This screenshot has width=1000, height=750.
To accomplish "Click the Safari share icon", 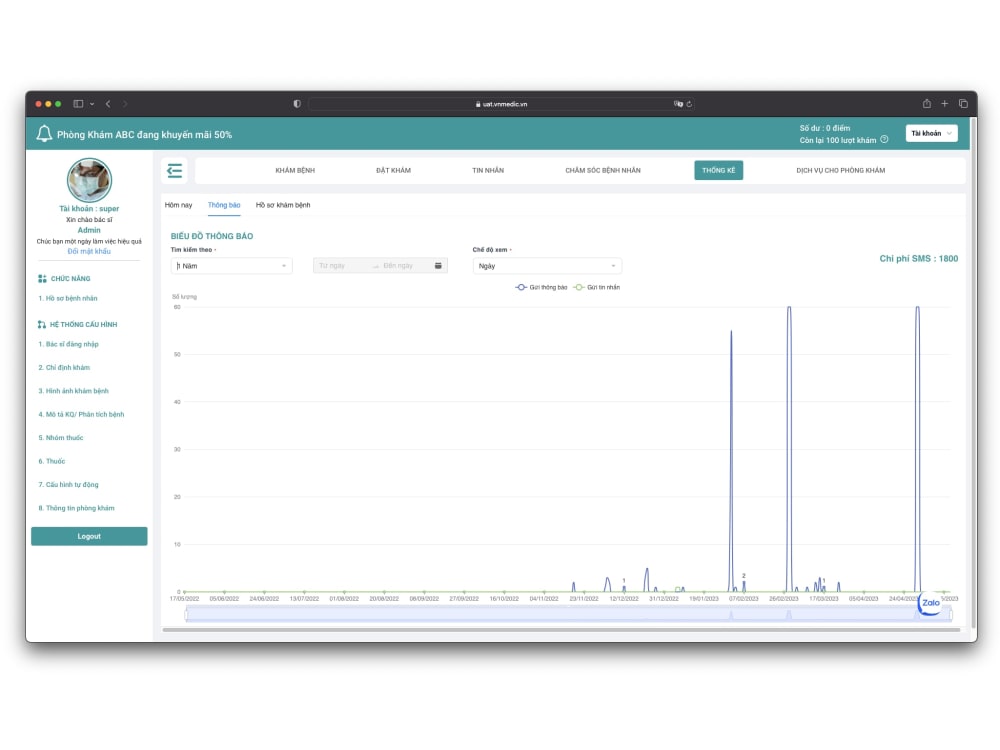I will click(927, 103).
